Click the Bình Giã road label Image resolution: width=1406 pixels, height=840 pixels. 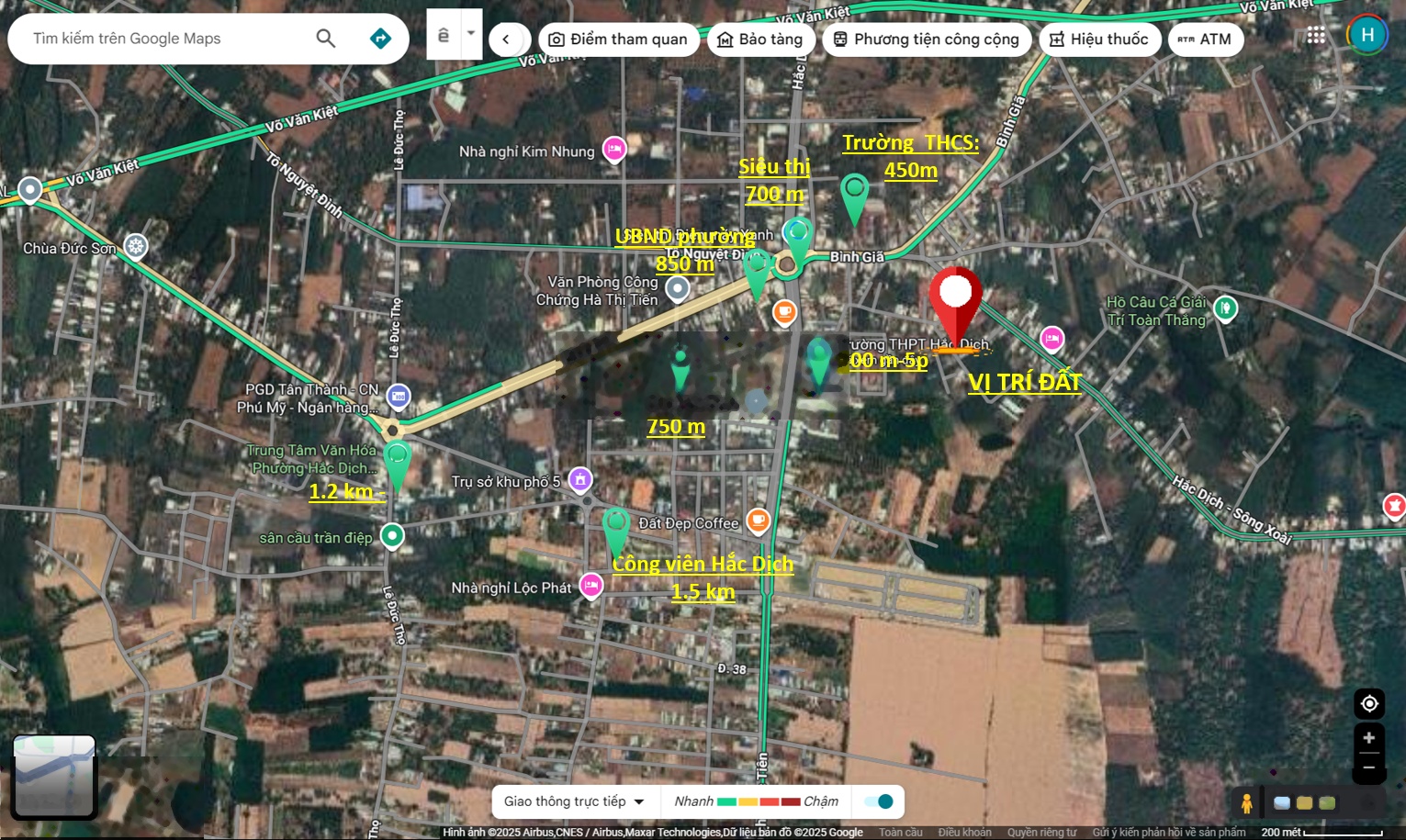(x=857, y=257)
